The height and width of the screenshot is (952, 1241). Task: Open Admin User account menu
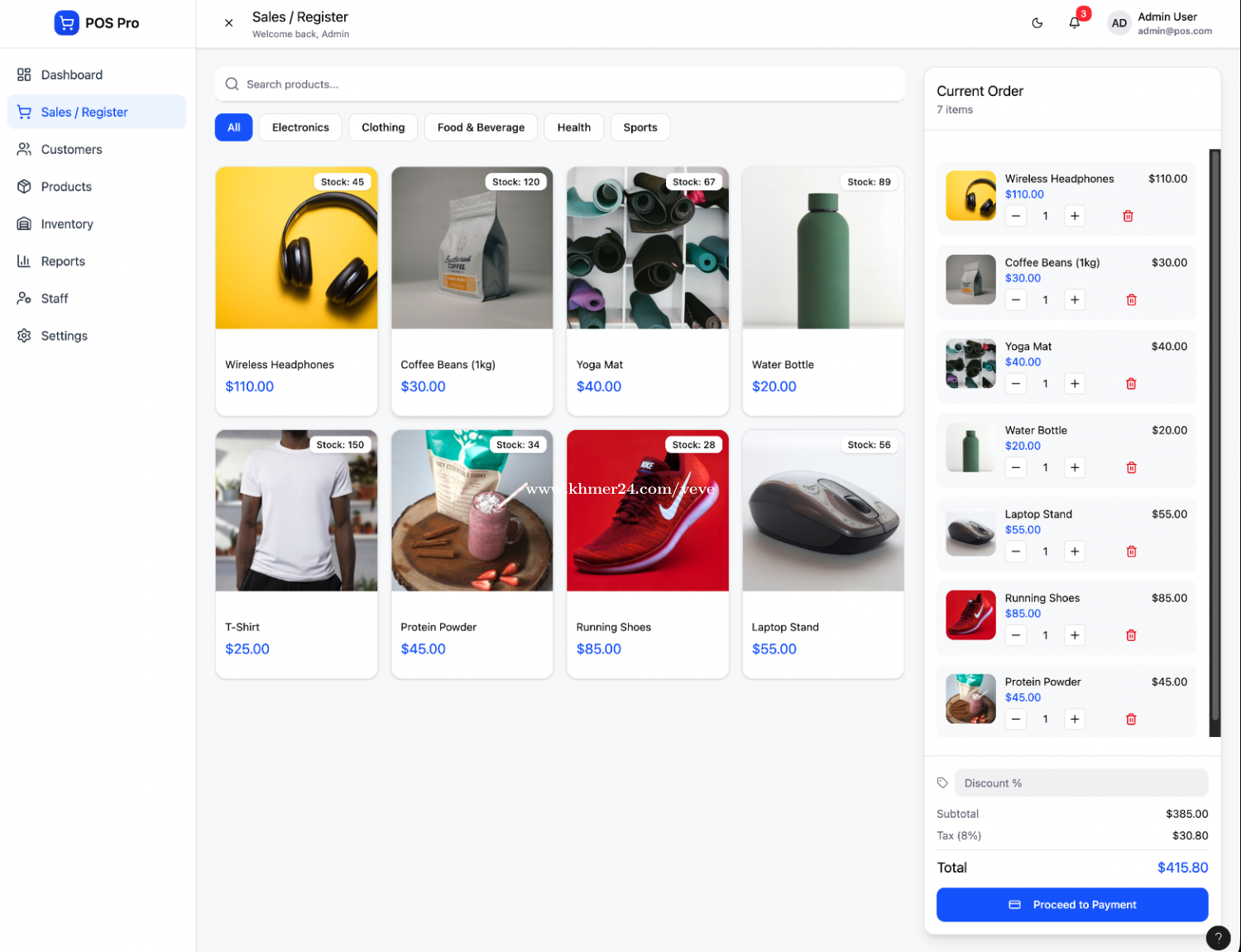point(1161,23)
